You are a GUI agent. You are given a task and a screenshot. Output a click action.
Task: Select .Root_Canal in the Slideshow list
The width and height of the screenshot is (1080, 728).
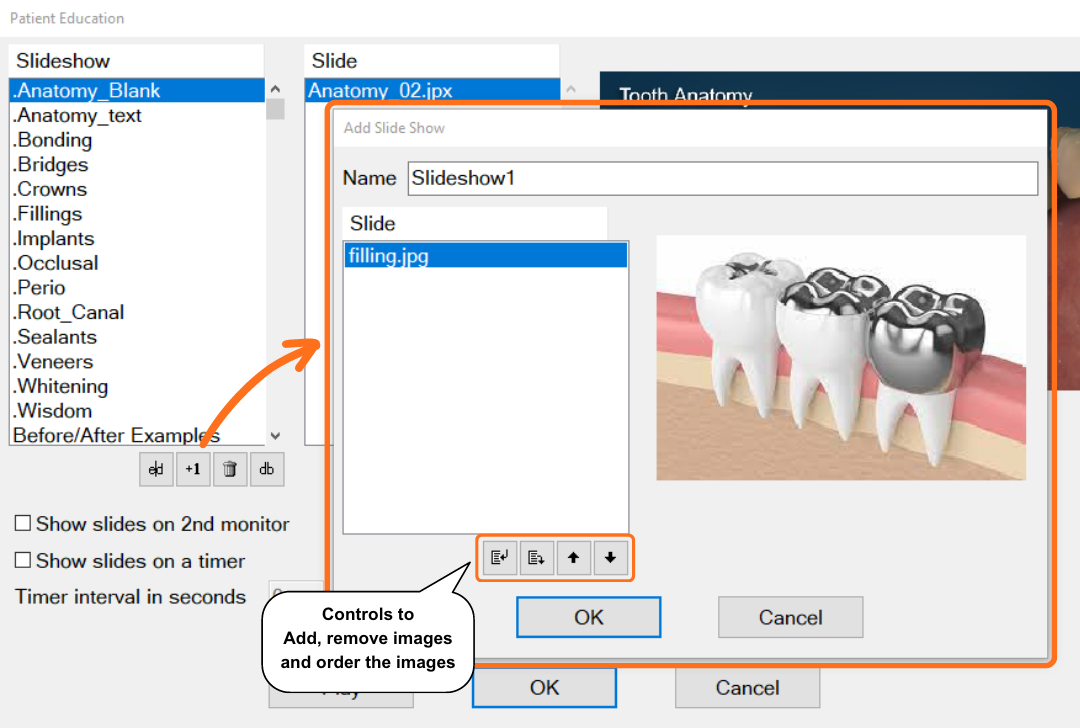coord(70,312)
